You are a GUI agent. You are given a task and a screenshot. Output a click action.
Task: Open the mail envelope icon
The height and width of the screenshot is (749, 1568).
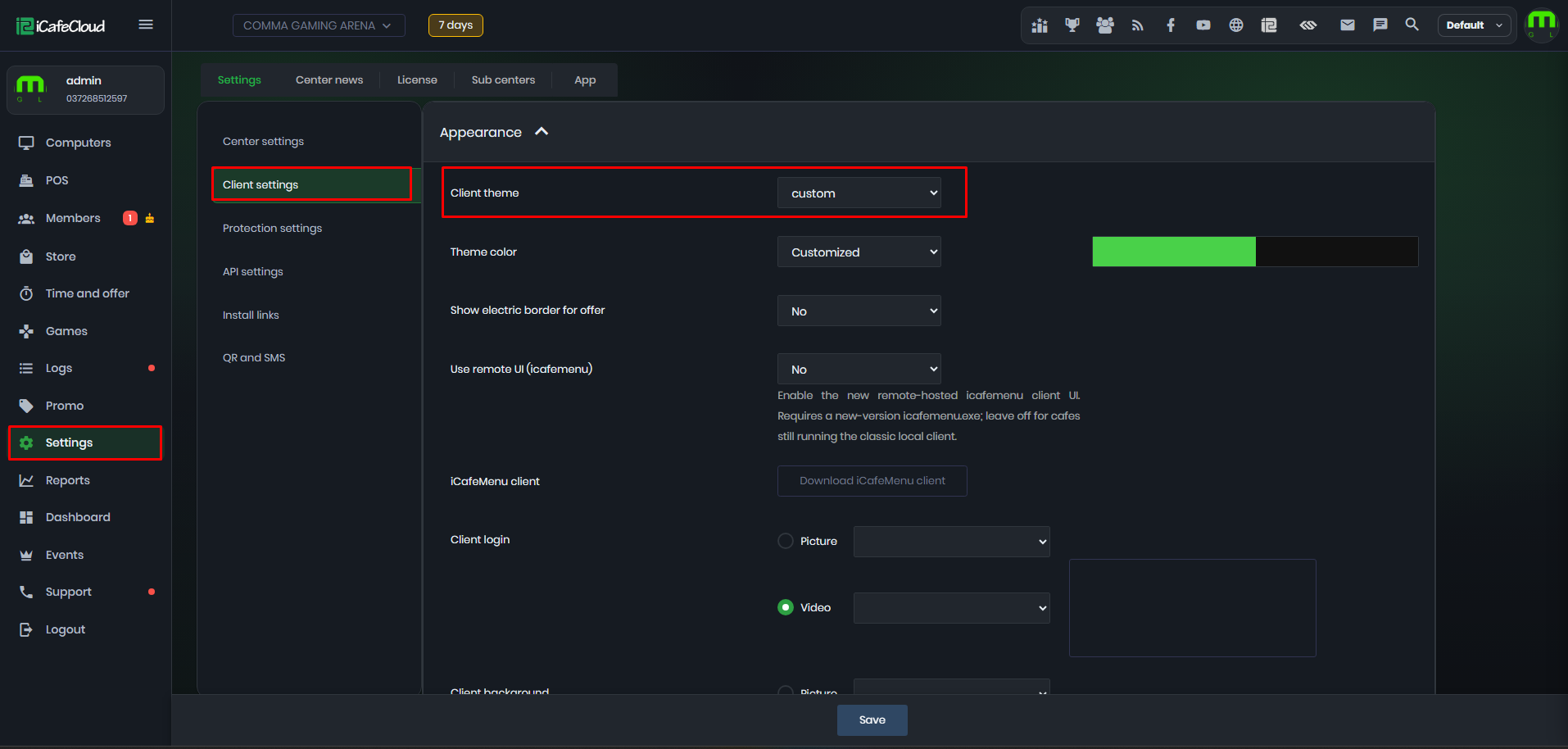click(x=1348, y=25)
